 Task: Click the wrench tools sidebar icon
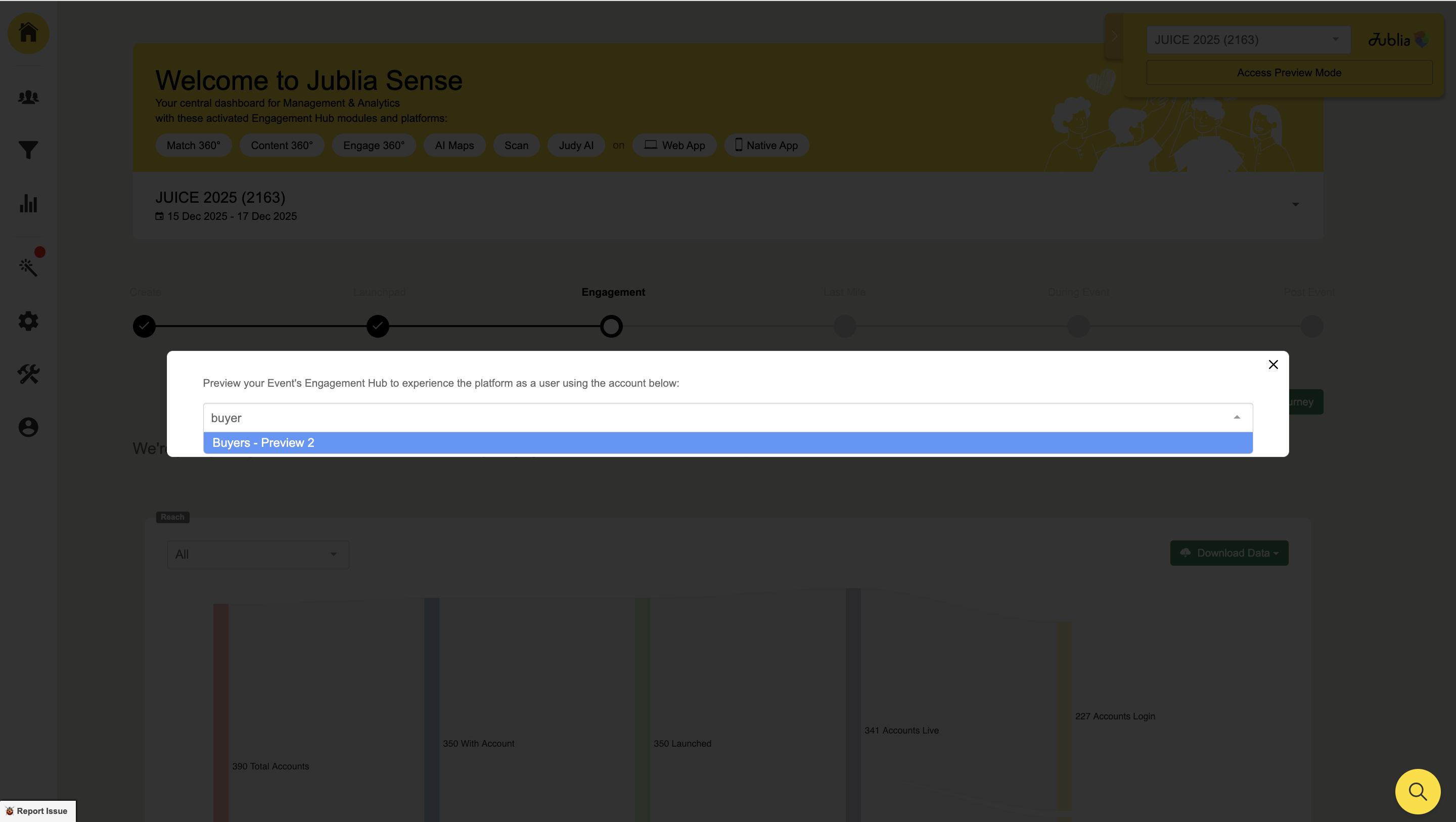tap(28, 374)
